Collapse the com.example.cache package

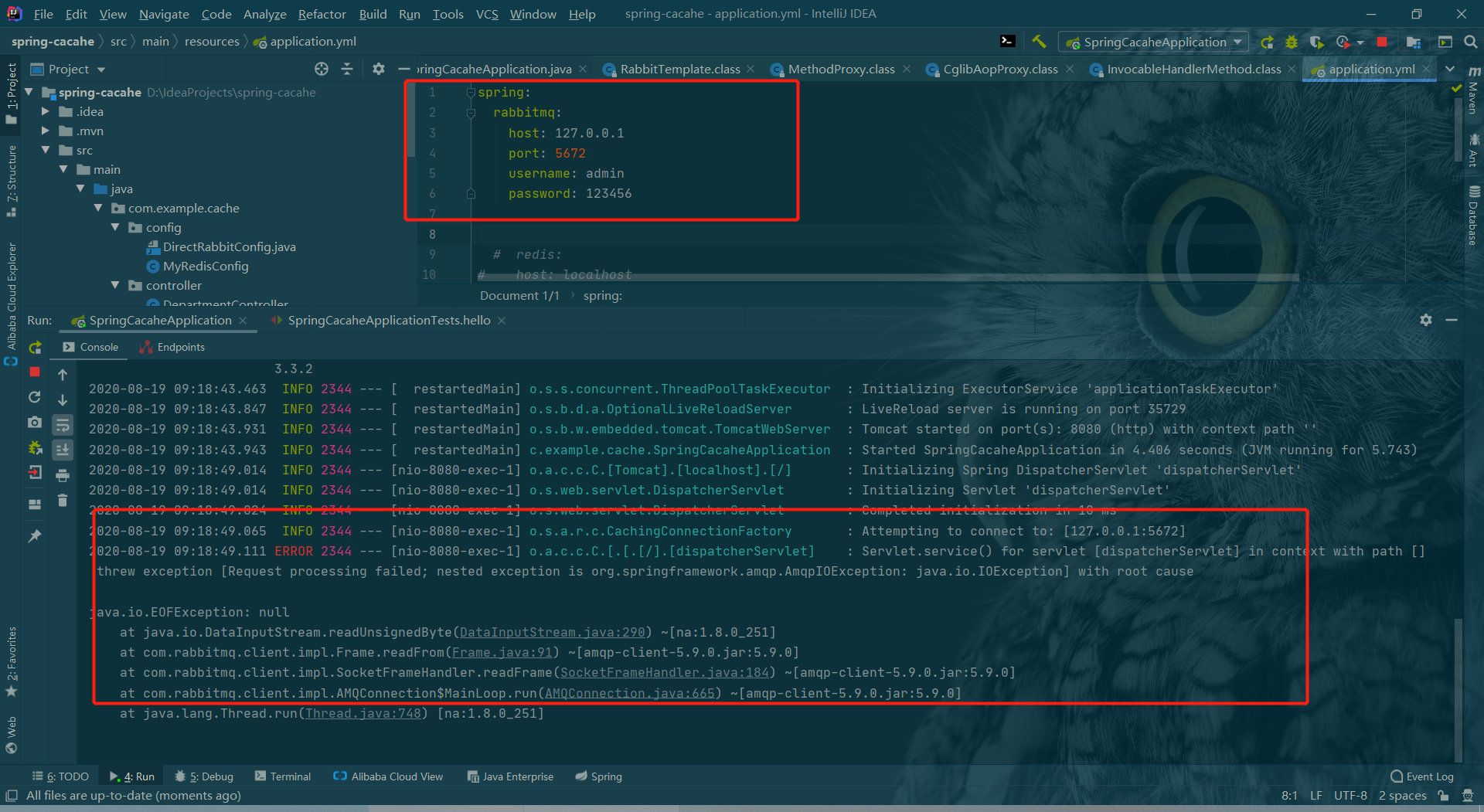point(98,208)
